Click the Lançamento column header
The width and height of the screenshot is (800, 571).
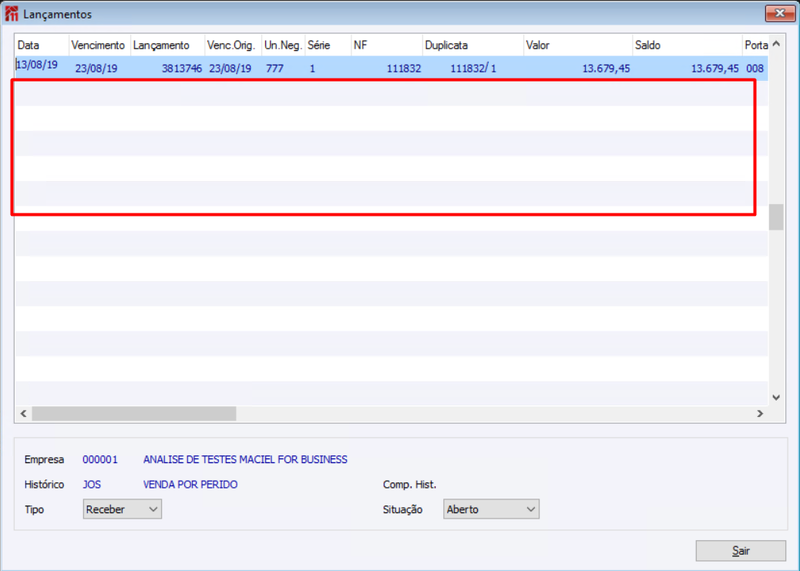coord(167,45)
